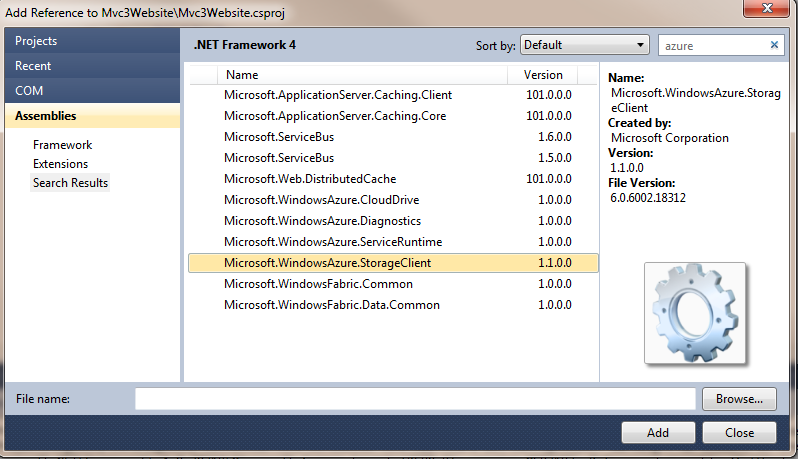Click version 101.0.0.0 cell for DistributedCache

(x=549, y=179)
